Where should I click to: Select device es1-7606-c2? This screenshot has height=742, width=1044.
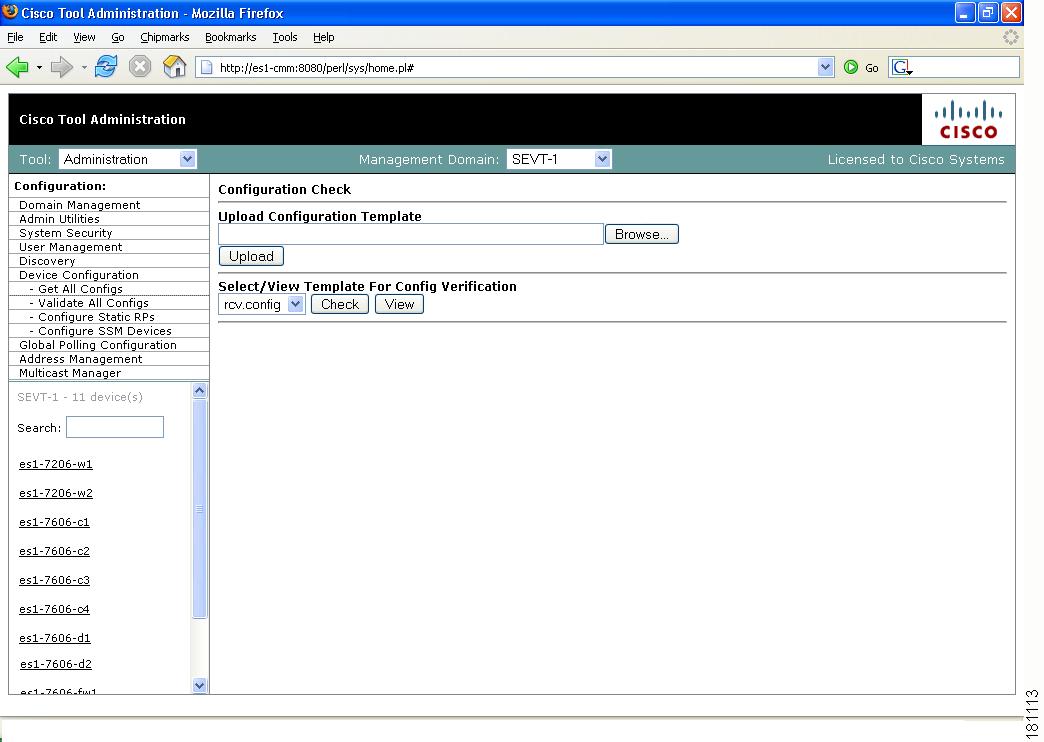click(x=54, y=552)
